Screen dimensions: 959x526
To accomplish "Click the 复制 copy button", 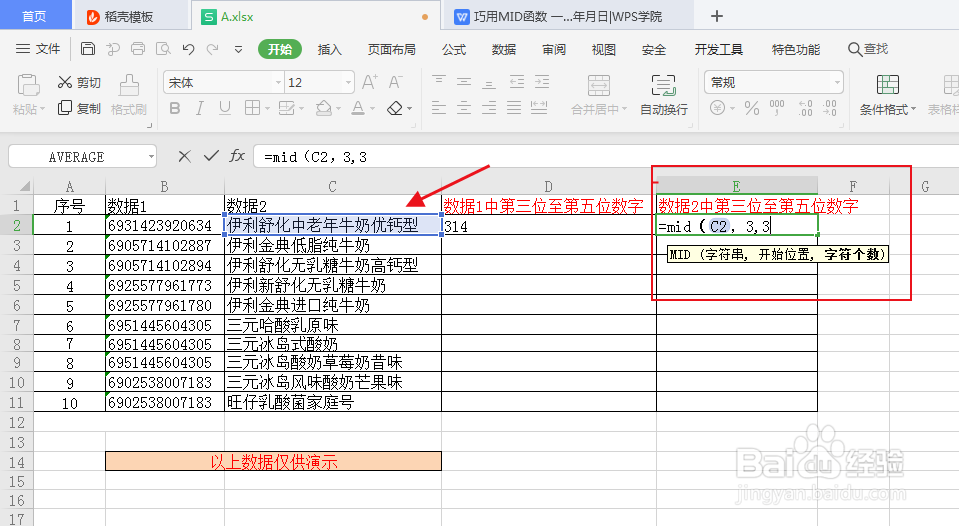I will (79, 108).
